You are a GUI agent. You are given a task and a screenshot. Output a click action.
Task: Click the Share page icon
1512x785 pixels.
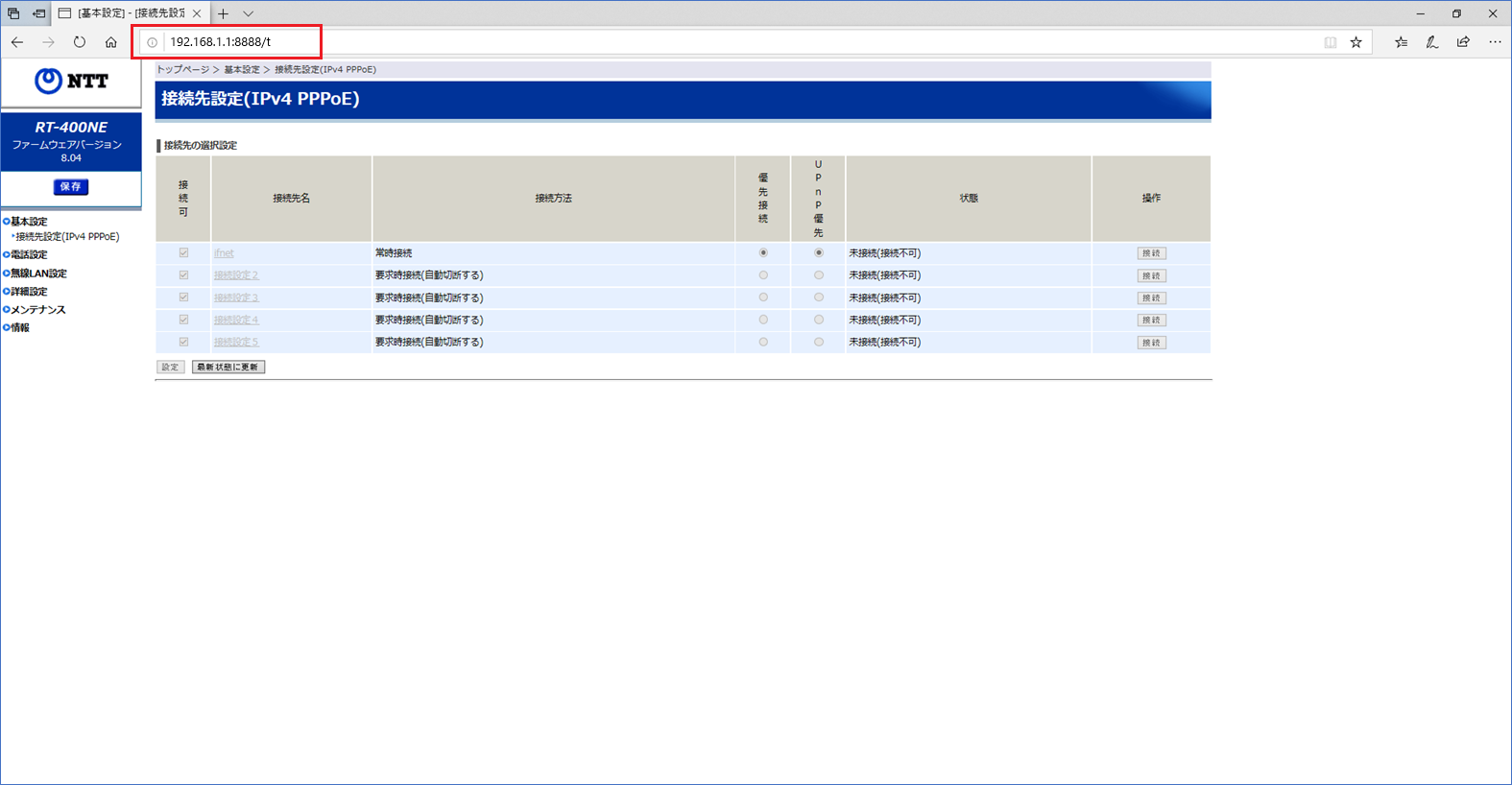[x=1463, y=42]
